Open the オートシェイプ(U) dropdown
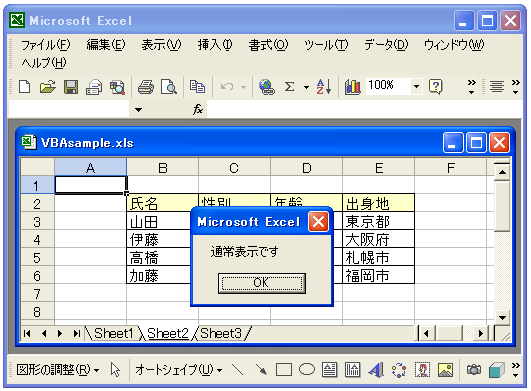 tap(178, 370)
